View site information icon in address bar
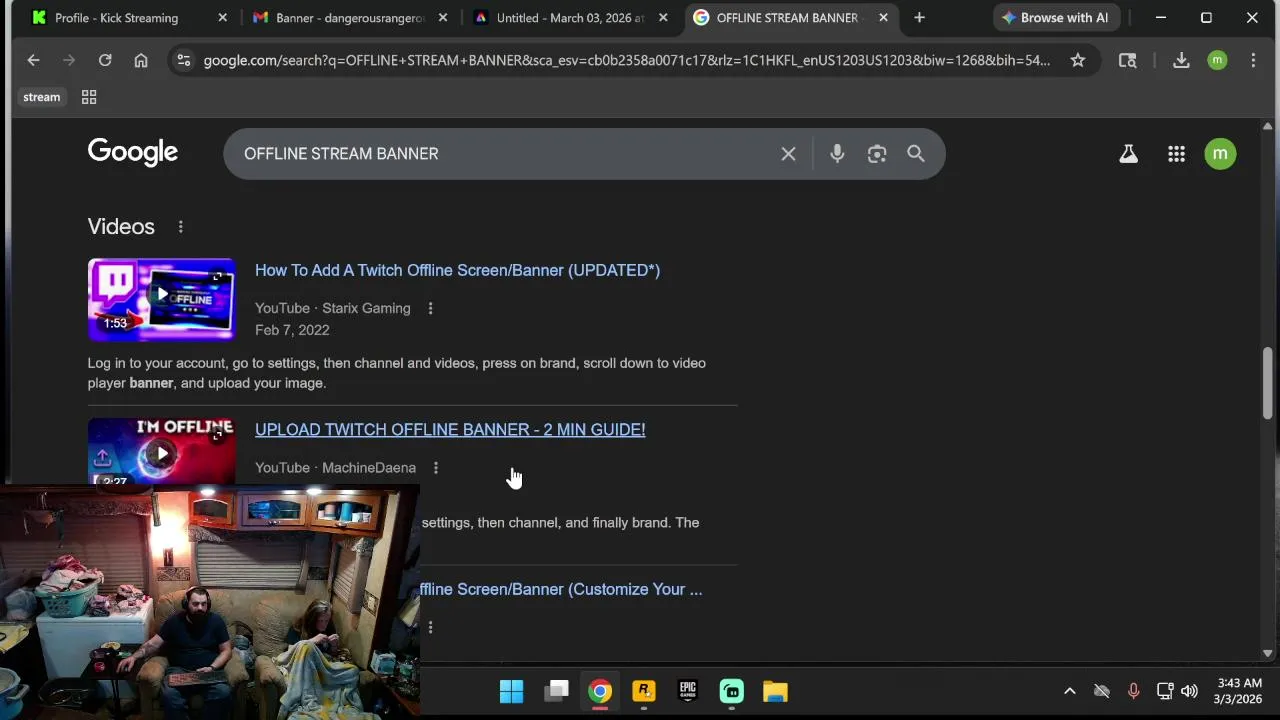The image size is (1280, 720). (183, 60)
